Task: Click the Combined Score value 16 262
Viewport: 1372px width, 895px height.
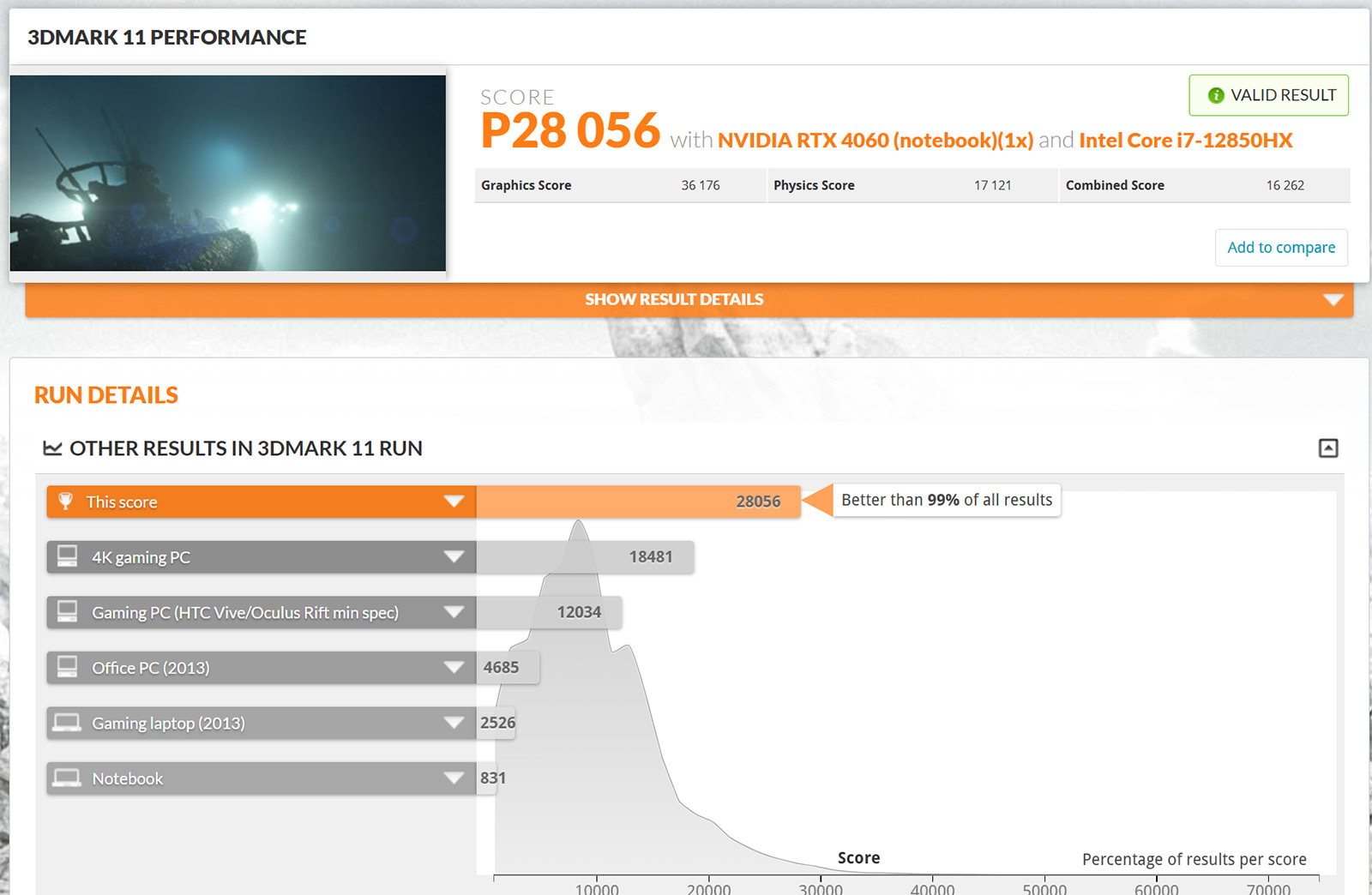Action: coord(1285,185)
